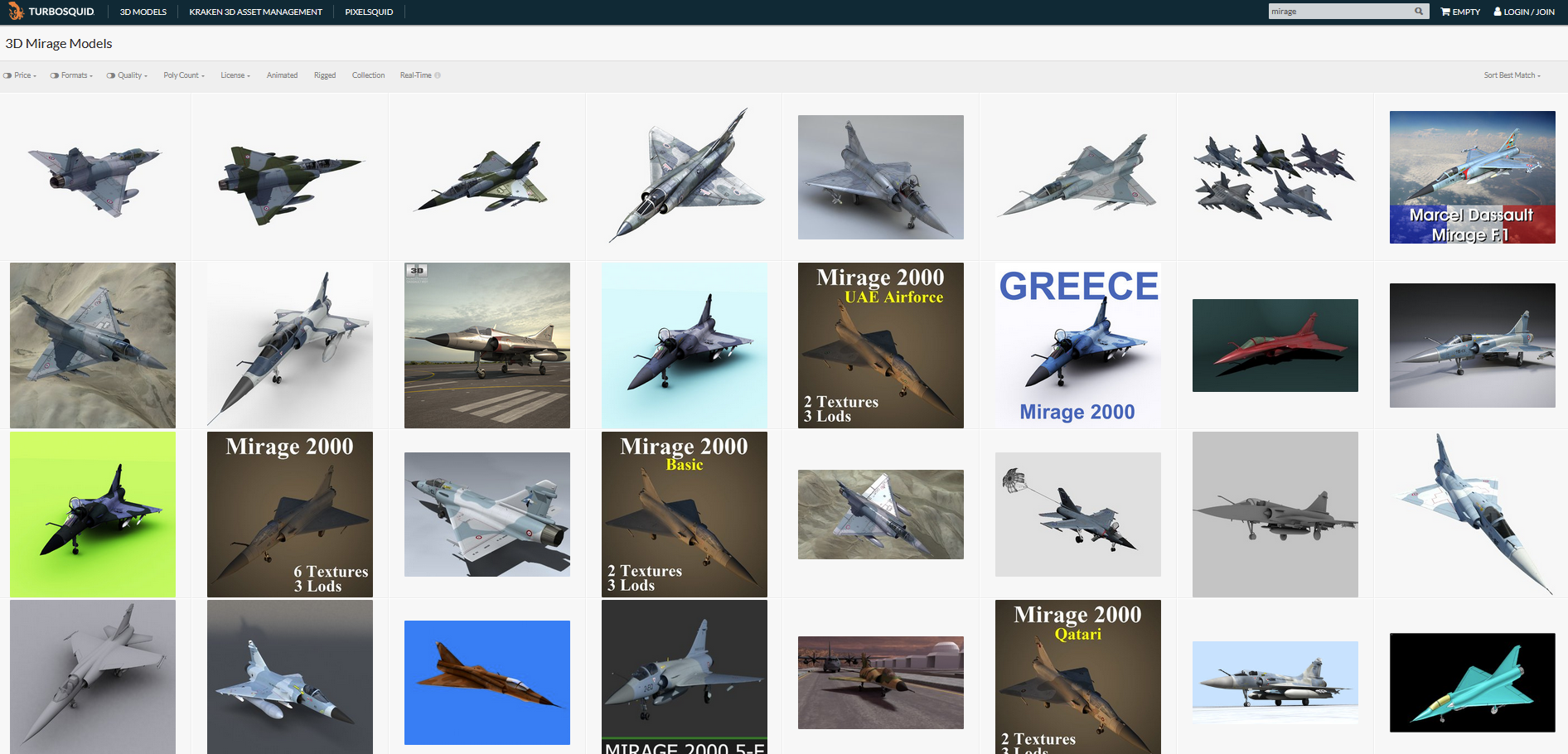This screenshot has height=754, width=1568.
Task: Open the airfield scene with cargo plane
Action: pyautogui.click(x=881, y=683)
